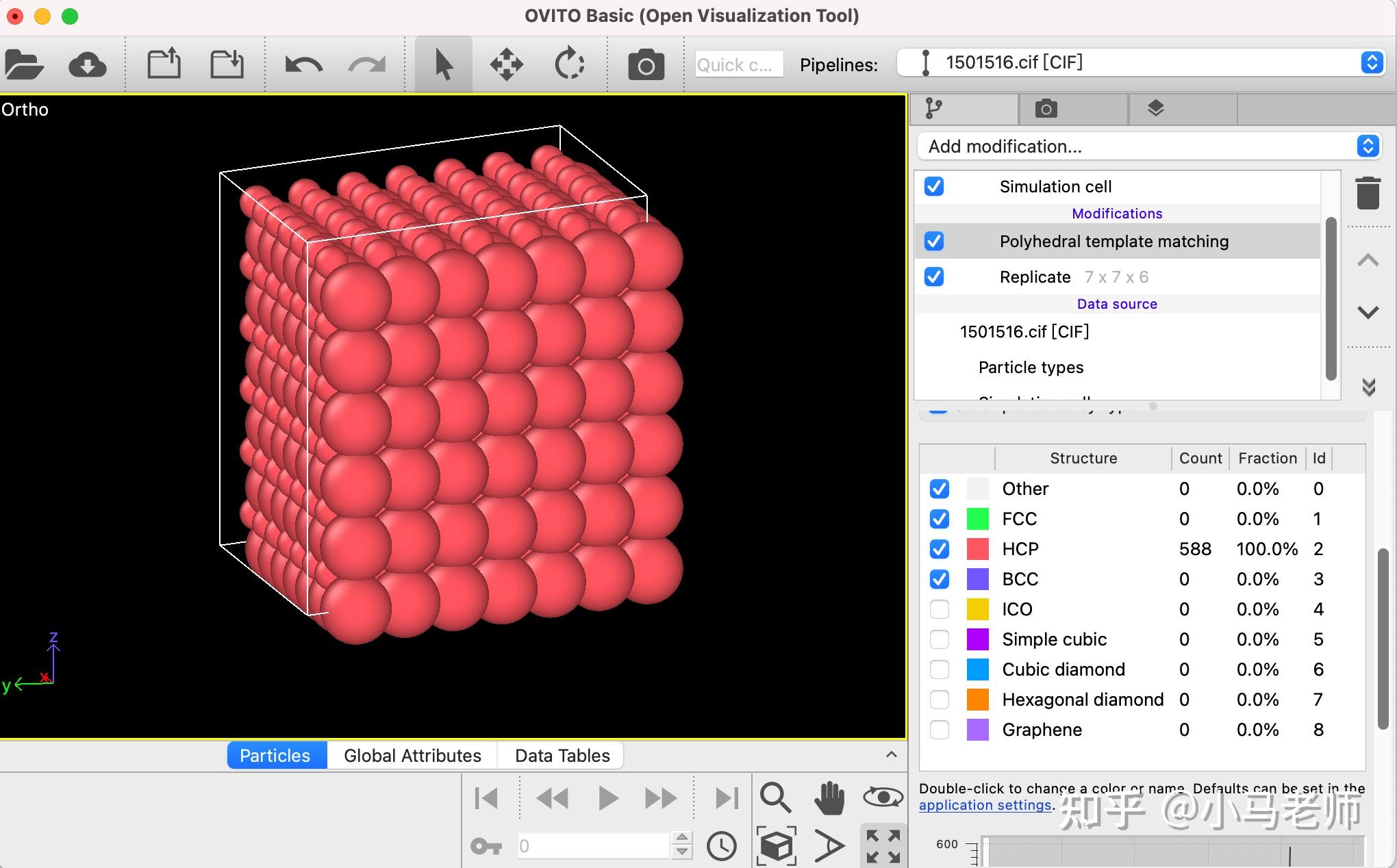Click the Load Remote File cloud icon
Screen dimensions: 1397x868
pos(87,65)
